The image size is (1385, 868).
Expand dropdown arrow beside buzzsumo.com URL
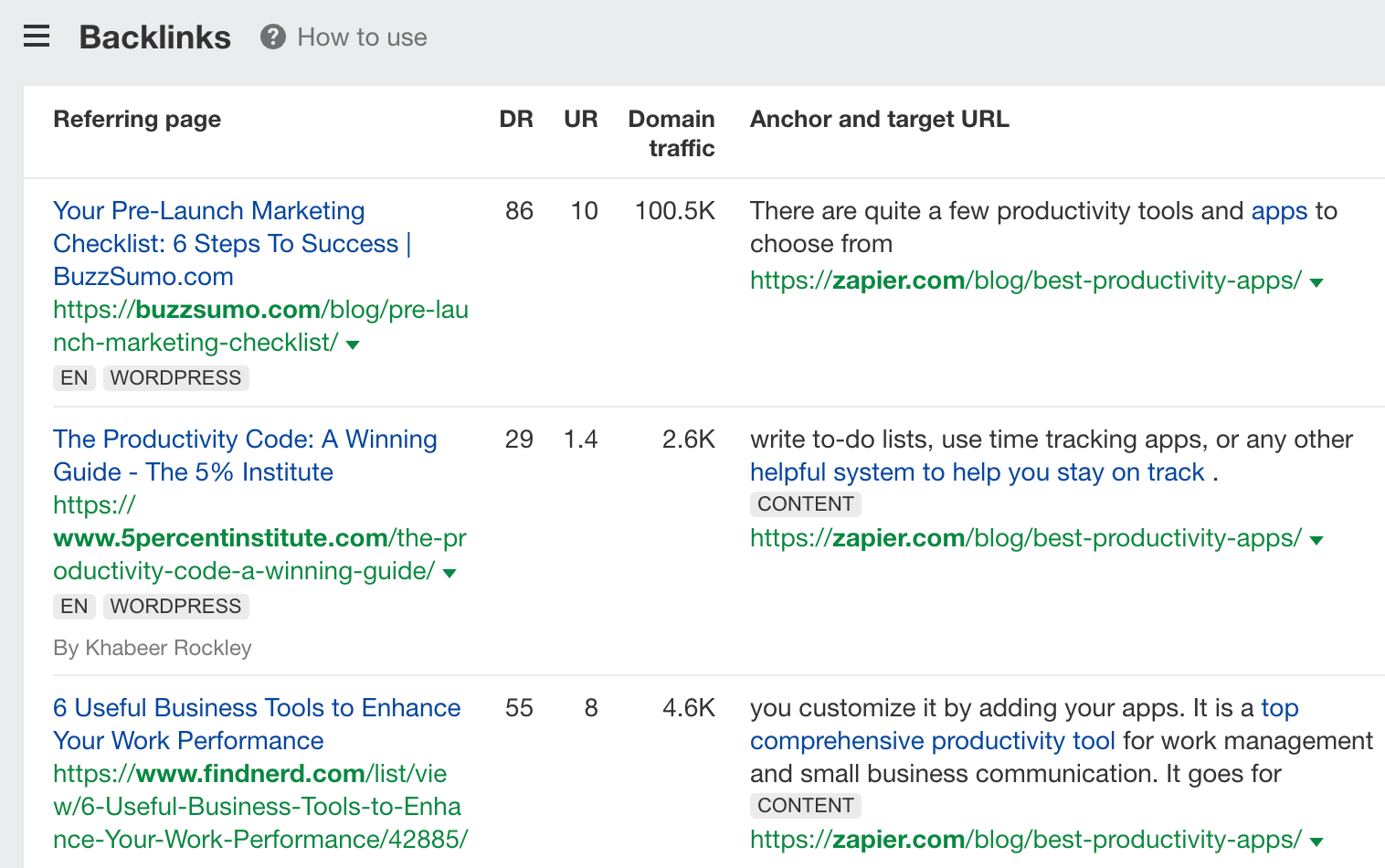point(353,344)
